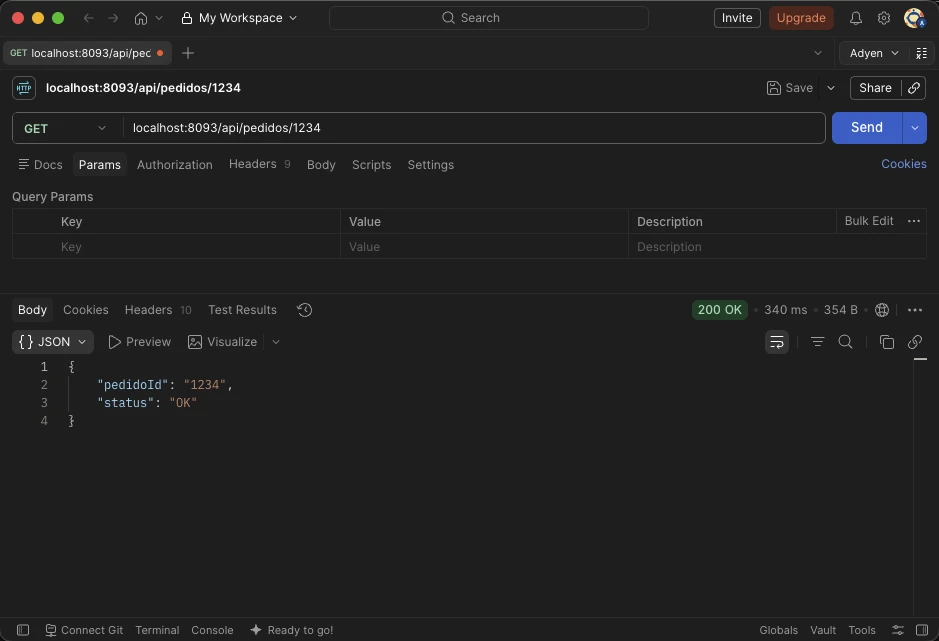The width and height of the screenshot is (939, 641).
Task: Open the request Settings tab
Action: [x=431, y=165]
